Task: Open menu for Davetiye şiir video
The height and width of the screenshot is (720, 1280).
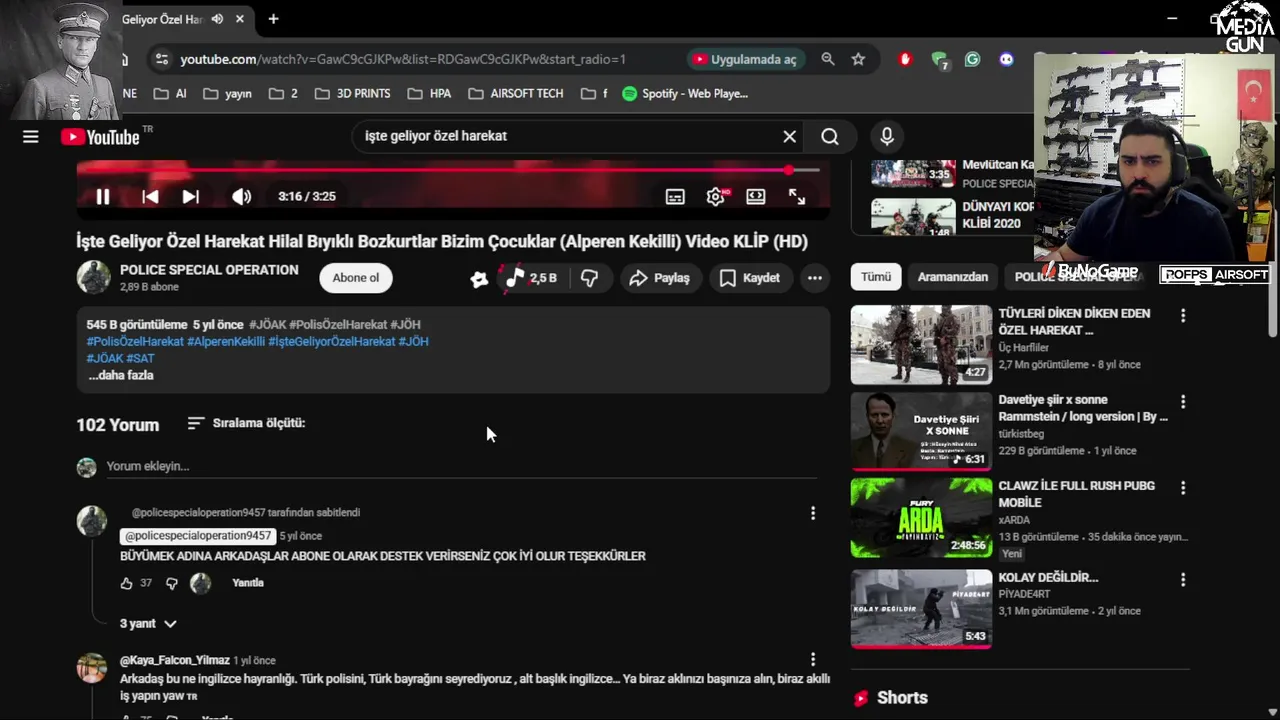Action: [x=1183, y=402]
